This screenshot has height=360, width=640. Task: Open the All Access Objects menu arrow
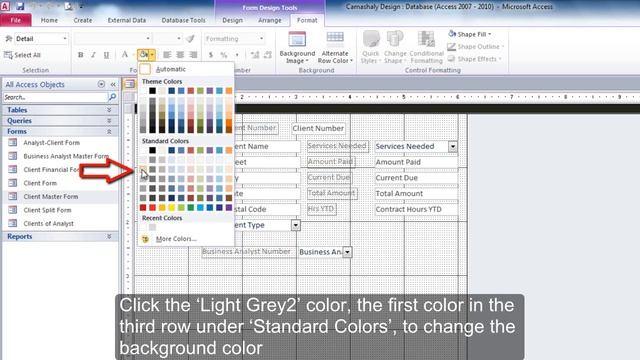(101, 84)
